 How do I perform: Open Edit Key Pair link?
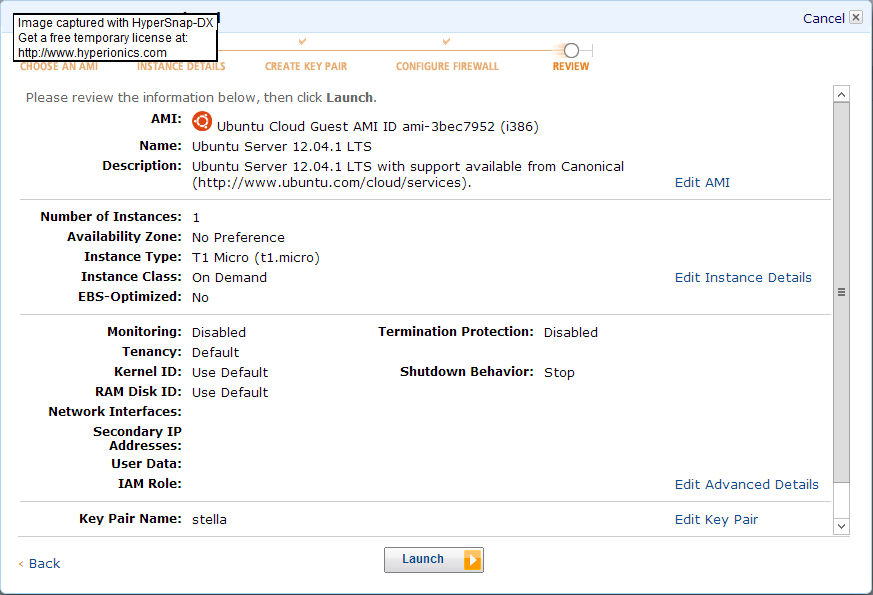pyautogui.click(x=716, y=519)
